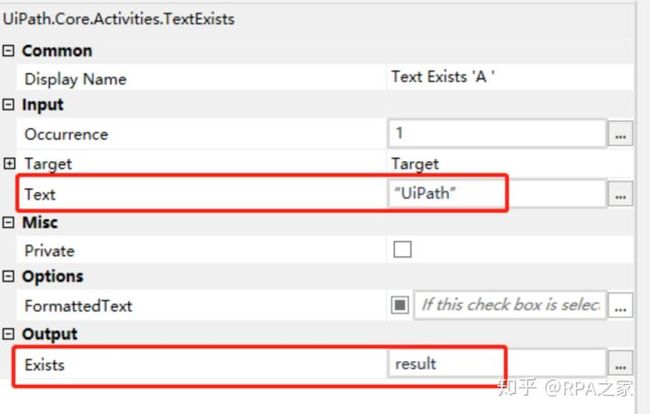Collapse the Options section
The image size is (650, 414).
[x=8, y=276]
